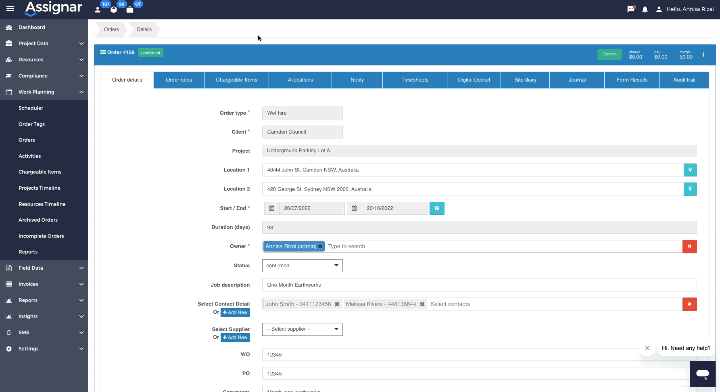Click the Settings gear icon
Viewport: 720px width, 392px height.
[9, 349]
